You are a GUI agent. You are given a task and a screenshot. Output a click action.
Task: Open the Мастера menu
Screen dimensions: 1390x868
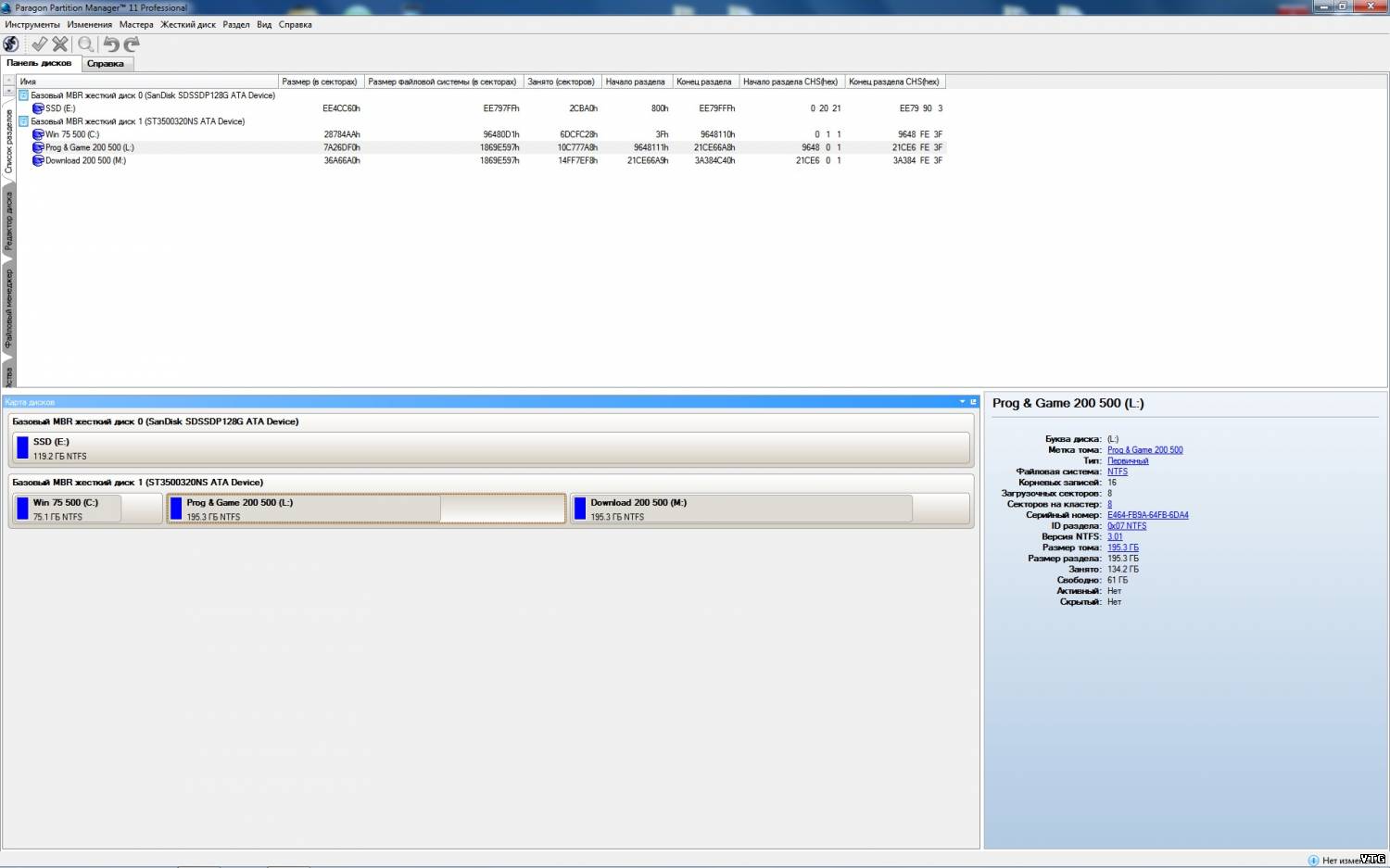pyautogui.click(x=136, y=25)
